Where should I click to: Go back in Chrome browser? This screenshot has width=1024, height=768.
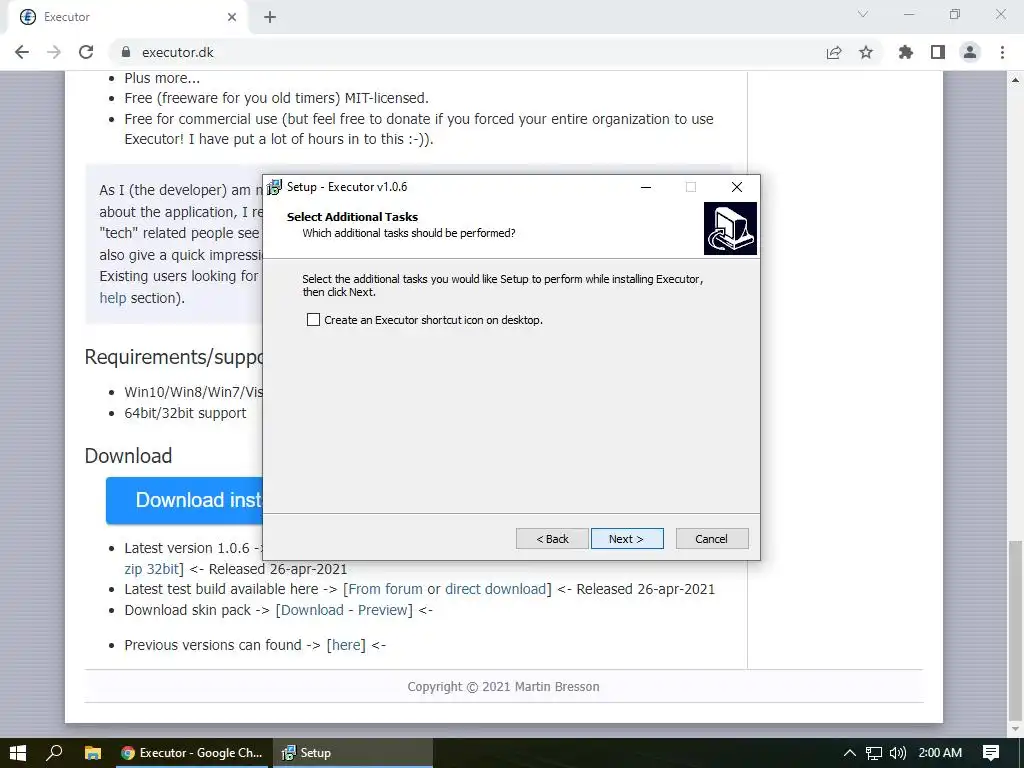click(x=22, y=52)
